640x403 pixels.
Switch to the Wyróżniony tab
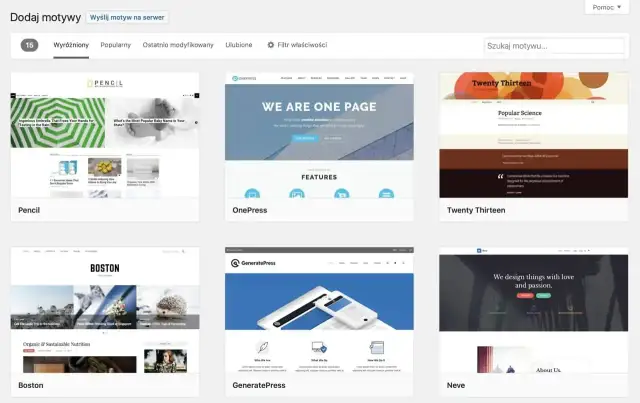(71, 45)
